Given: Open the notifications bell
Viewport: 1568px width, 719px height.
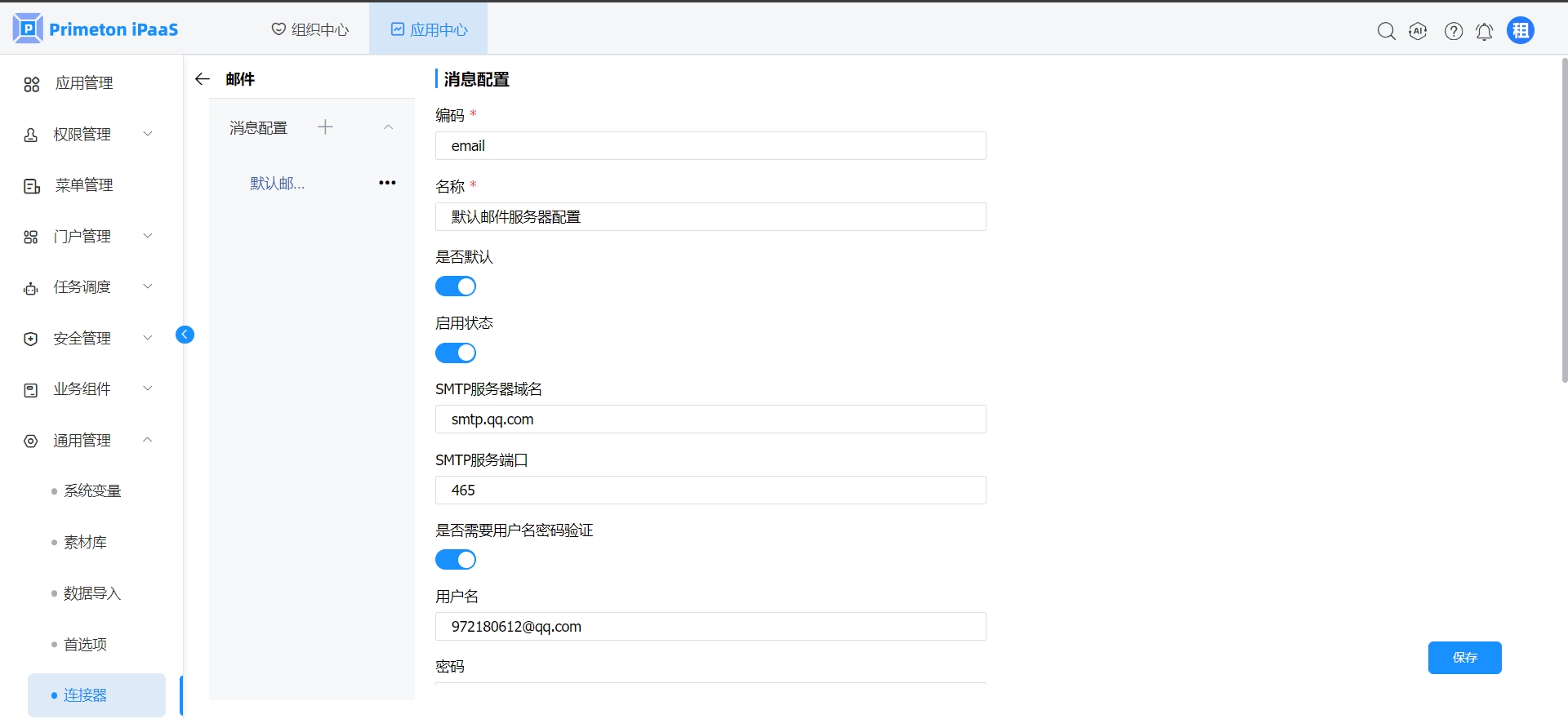Looking at the screenshot, I should click(x=1484, y=31).
